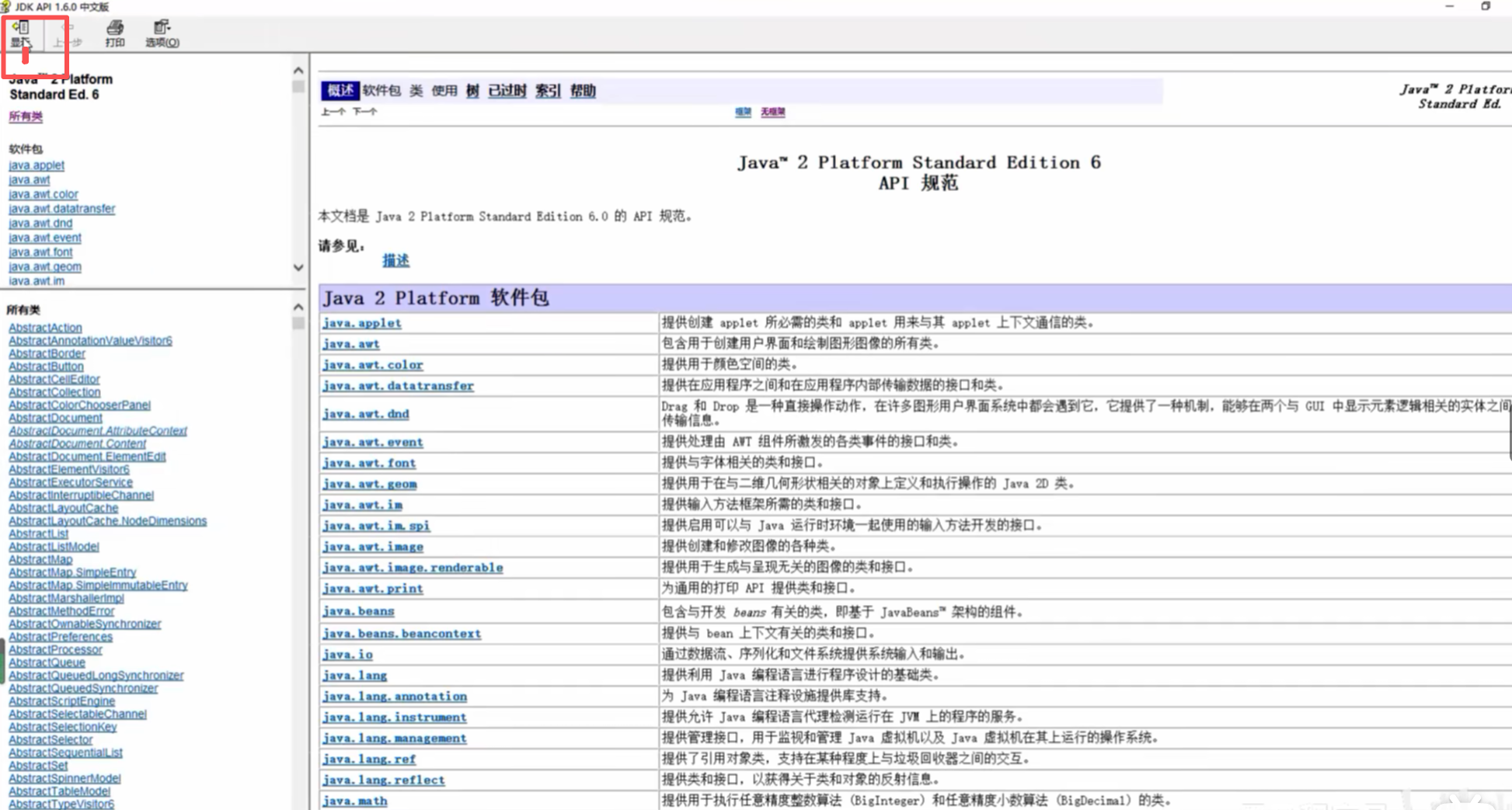Open AbstractTableModel class link
Image resolution: width=1512 pixels, height=810 pixels.
(59, 791)
